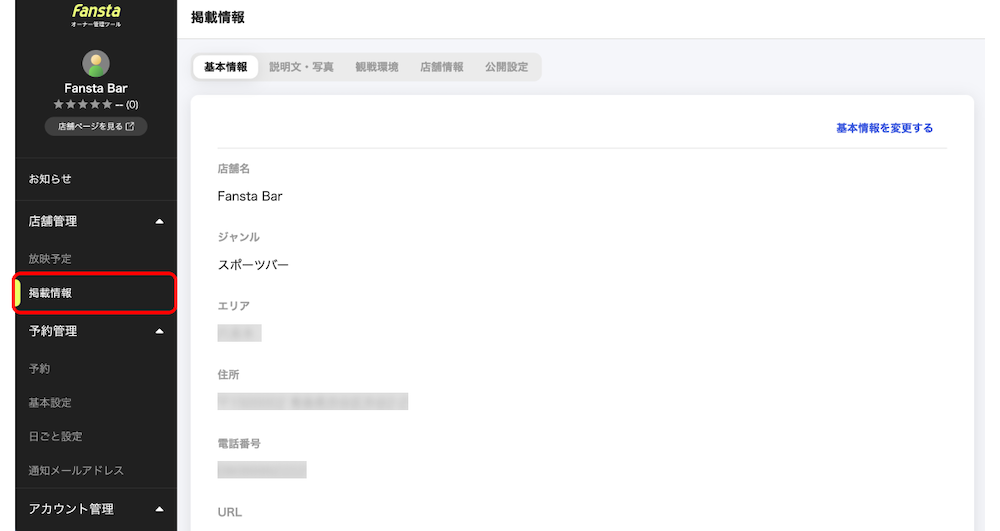Collapse the 予約管理 section arrow
This screenshot has width=1000, height=531.
coord(159,331)
